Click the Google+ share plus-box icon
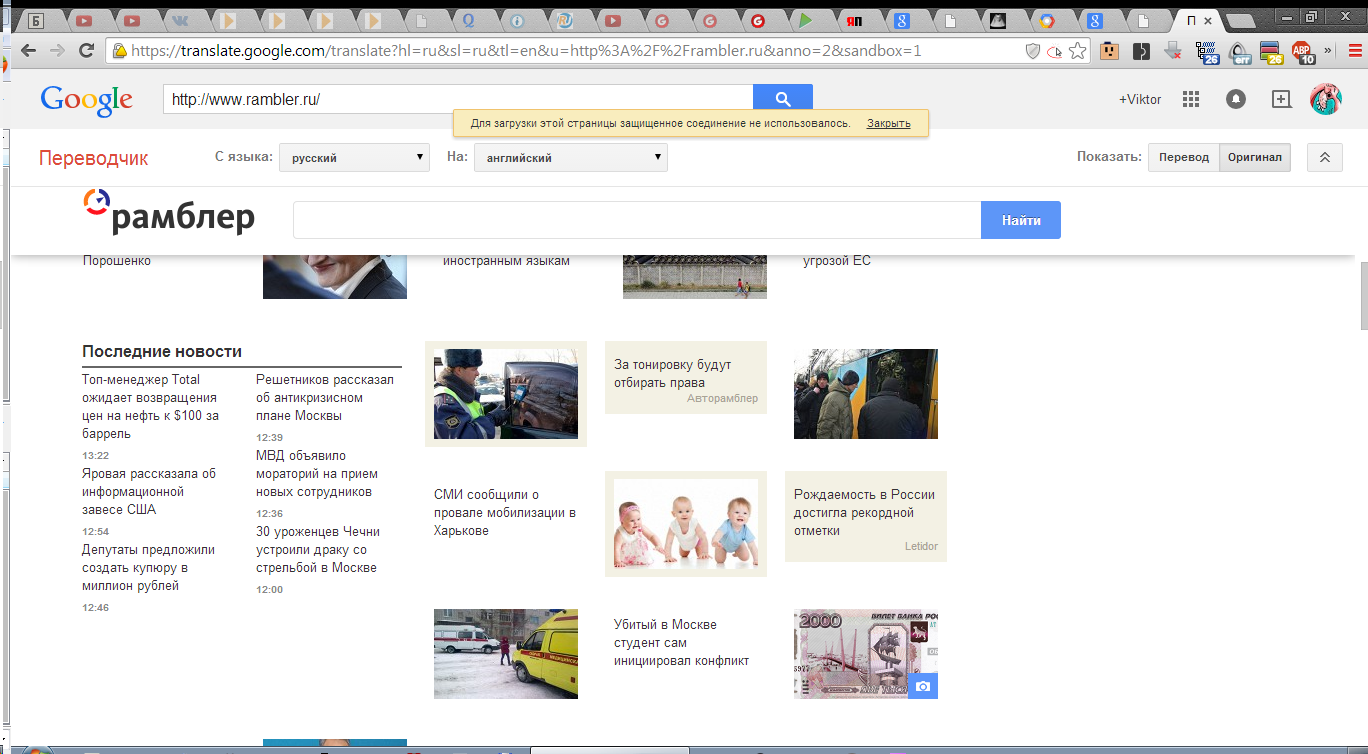The width and height of the screenshot is (1368, 754). (x=1281, y=99)
